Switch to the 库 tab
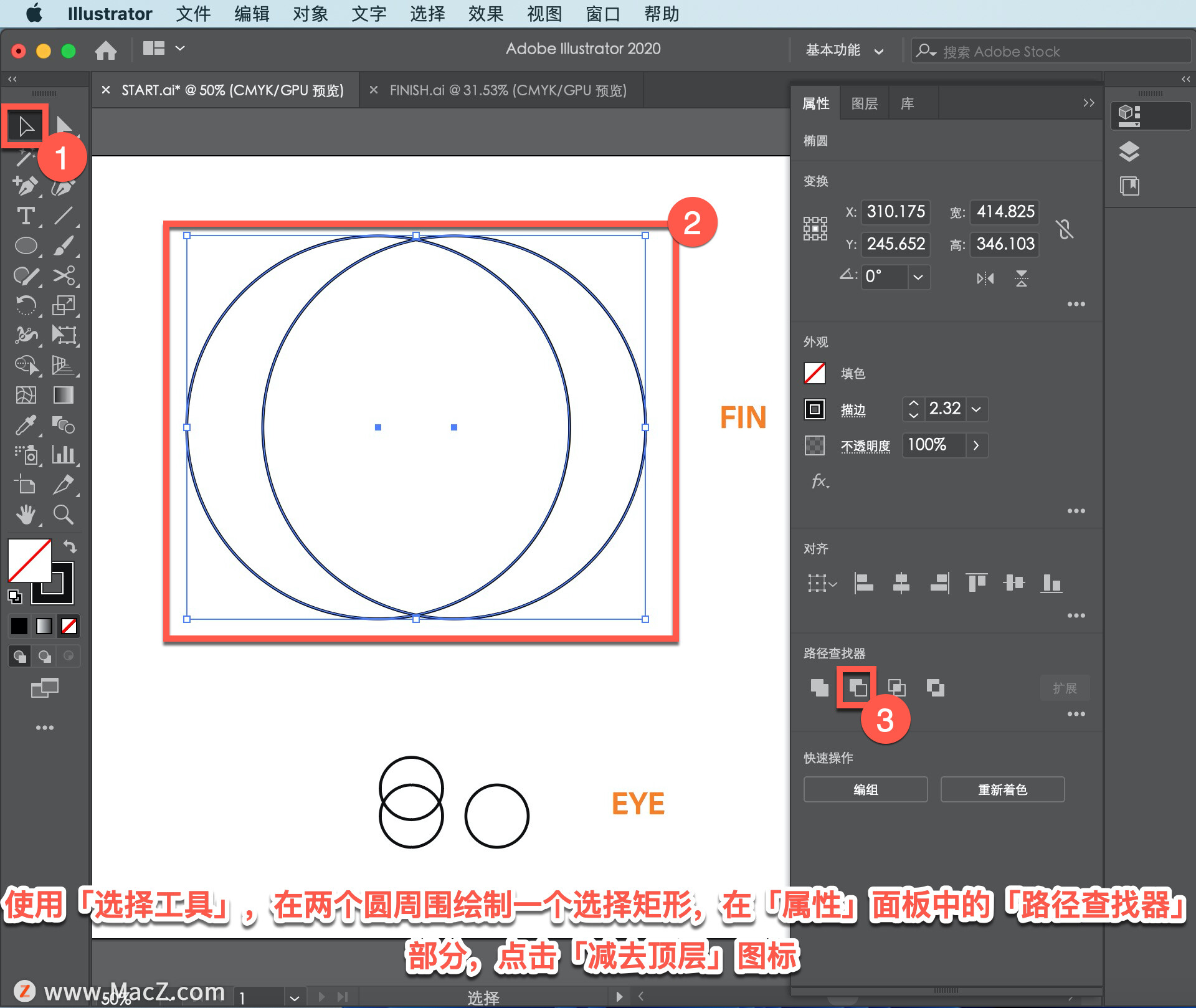 pos(908,103)
